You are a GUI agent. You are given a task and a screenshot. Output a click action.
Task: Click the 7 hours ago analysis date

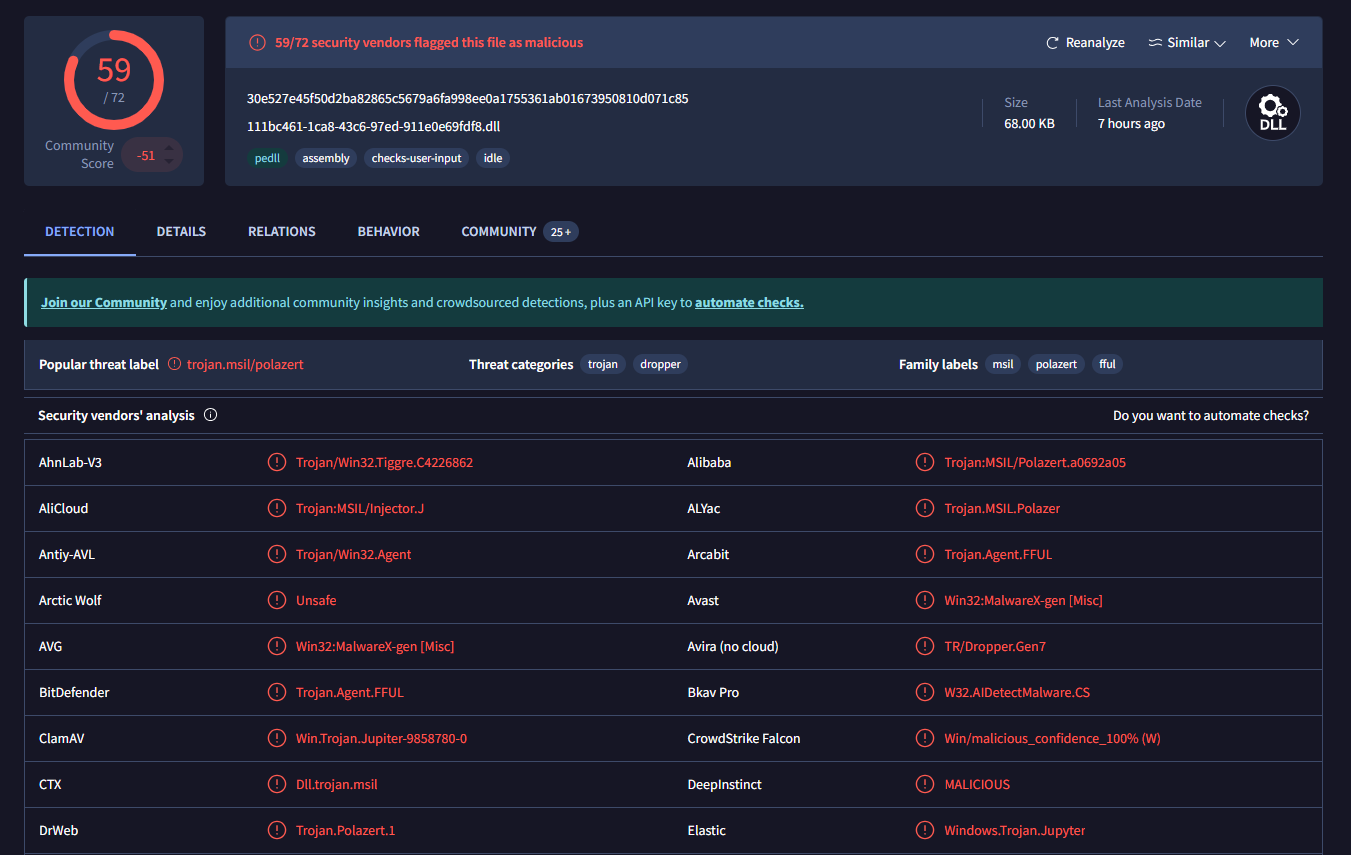[x=1131, y=124]
